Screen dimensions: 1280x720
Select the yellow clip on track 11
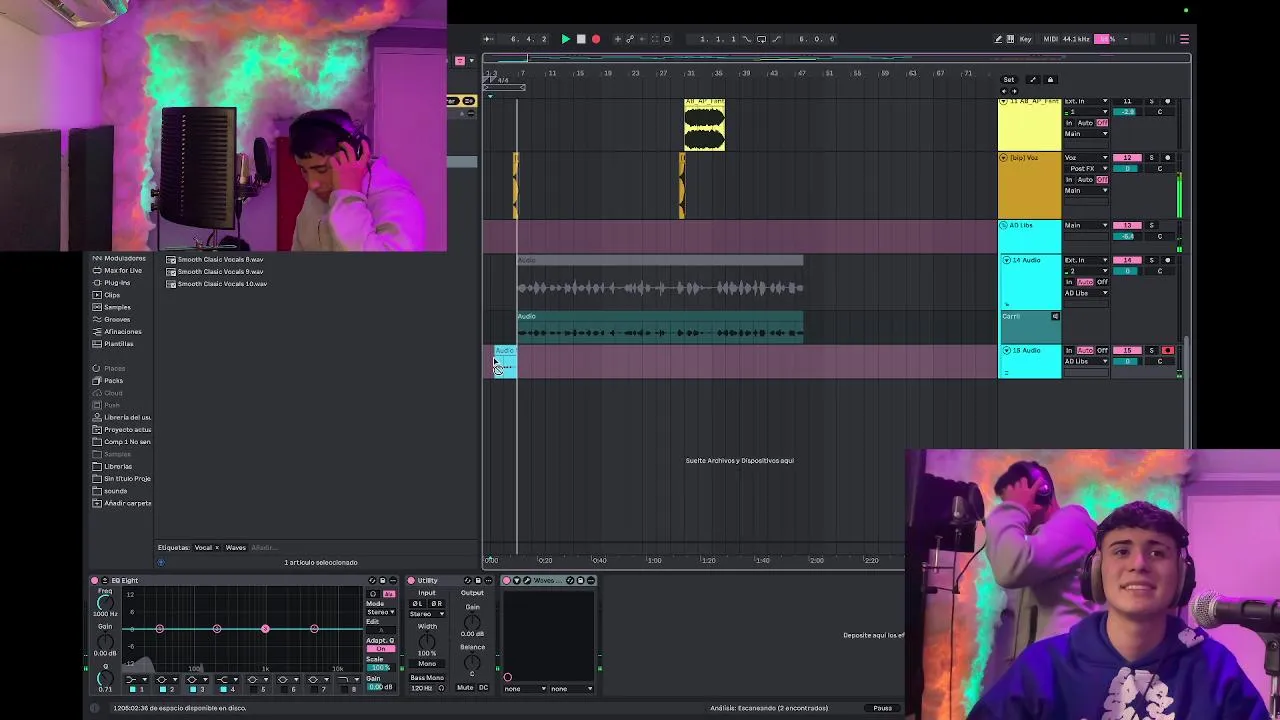(704, 125)
